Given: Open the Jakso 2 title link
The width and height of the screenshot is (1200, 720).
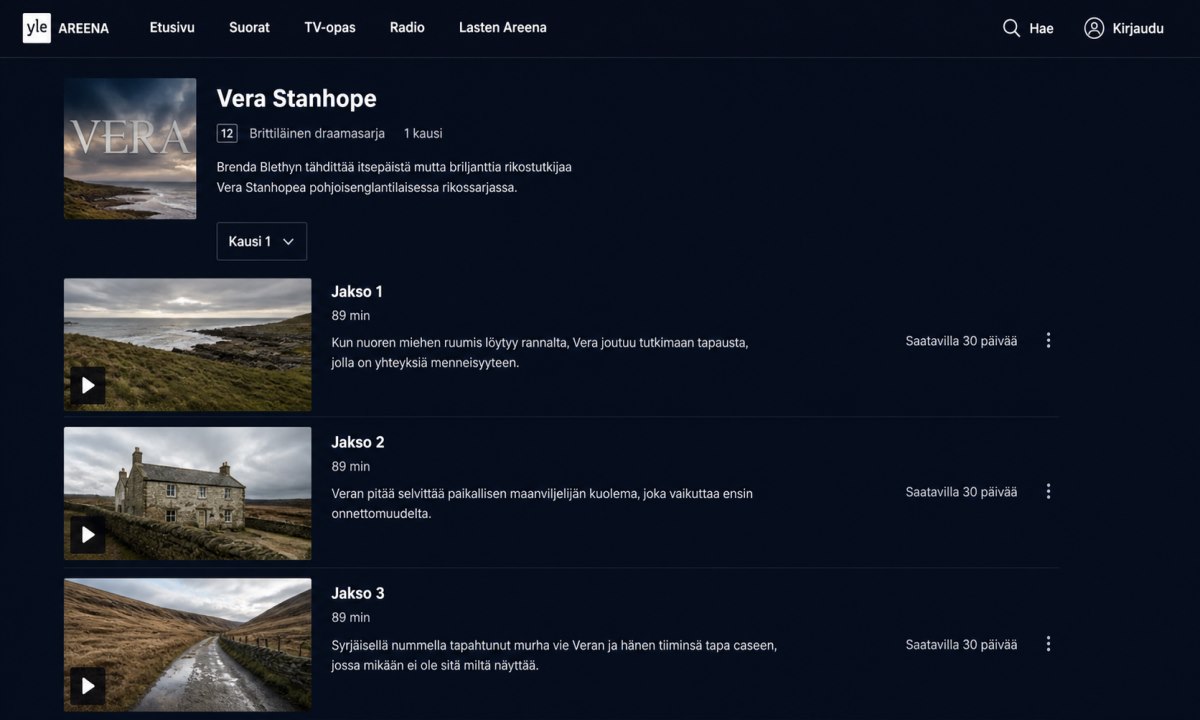Looking at the screenshot, I should (x=358, y=442).
